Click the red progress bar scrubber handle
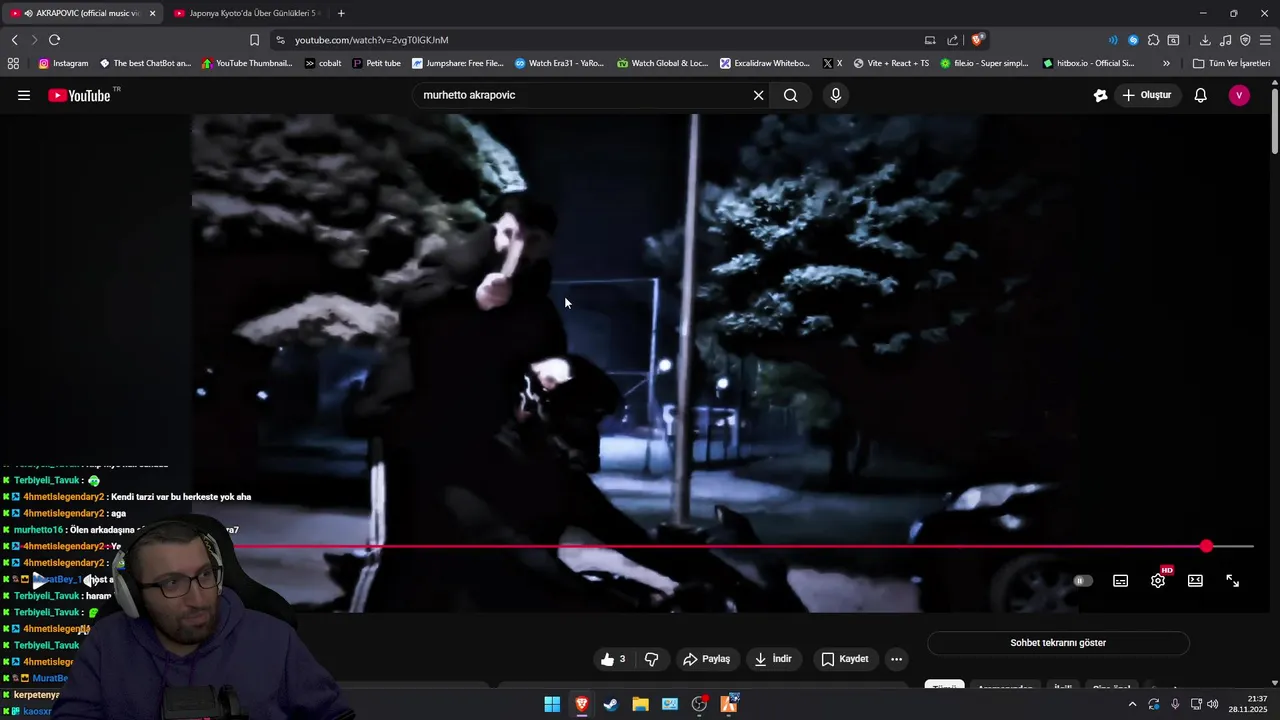 [1206, 546]
